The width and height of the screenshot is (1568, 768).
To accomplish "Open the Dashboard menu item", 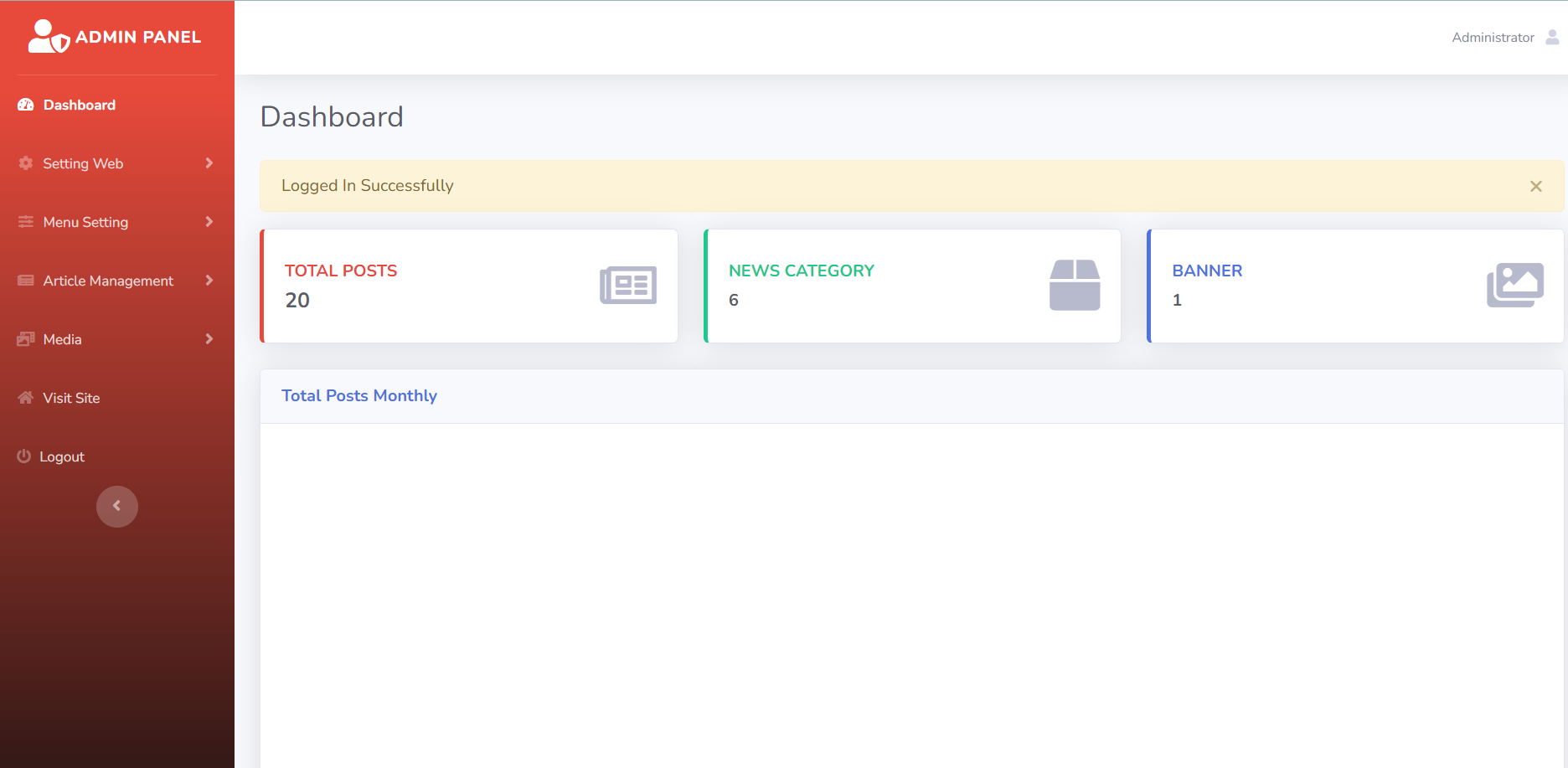I will pos(80,105).
